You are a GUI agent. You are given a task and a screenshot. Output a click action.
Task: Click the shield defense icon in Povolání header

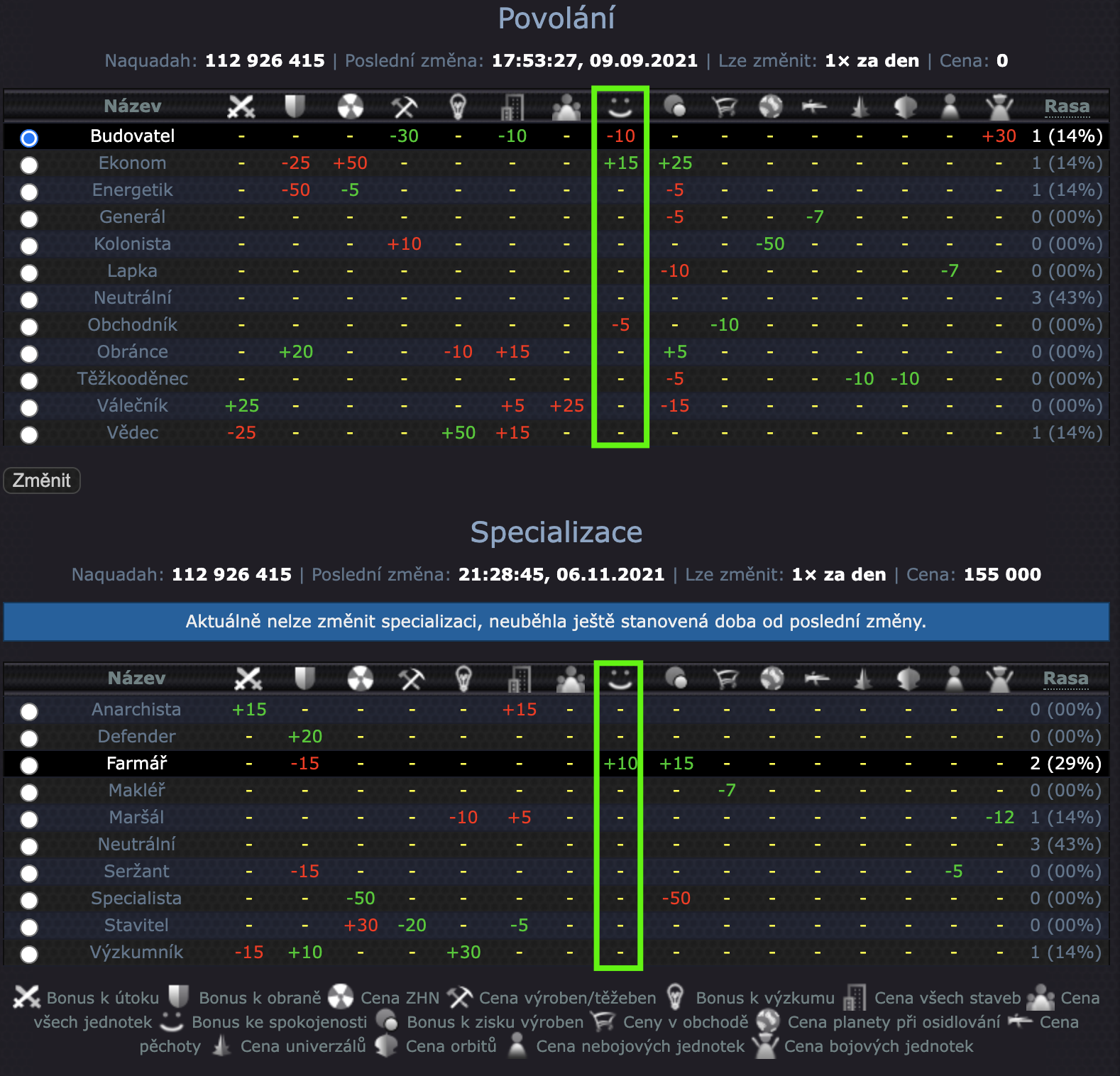point(295,106)
